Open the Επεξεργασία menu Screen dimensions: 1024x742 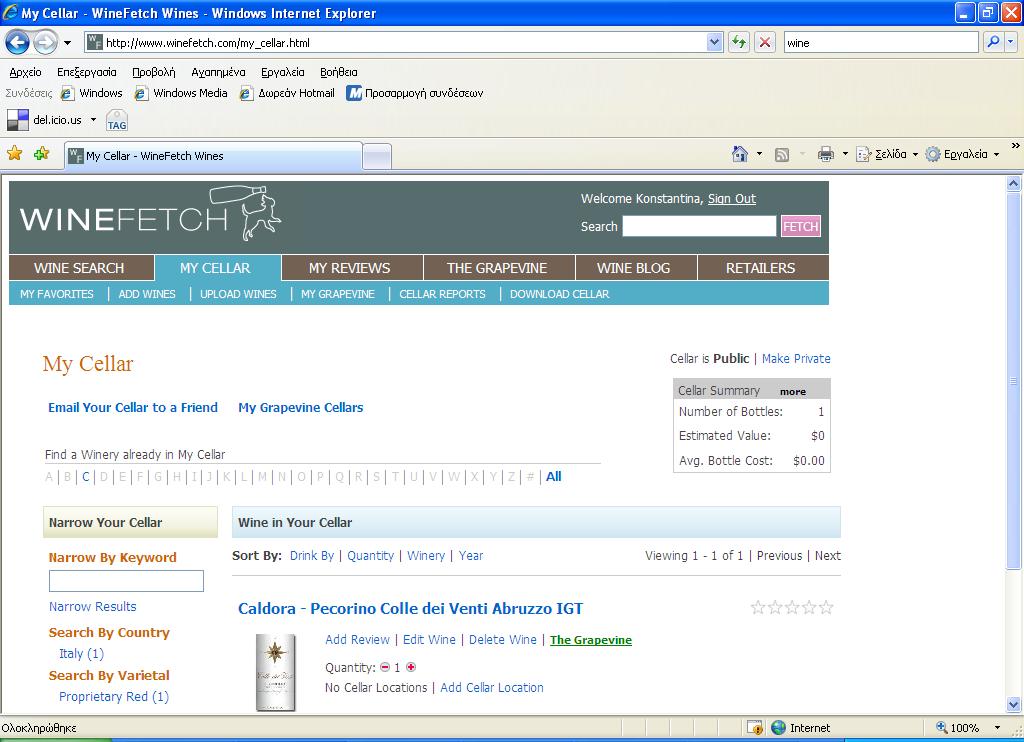coord(87,73)
